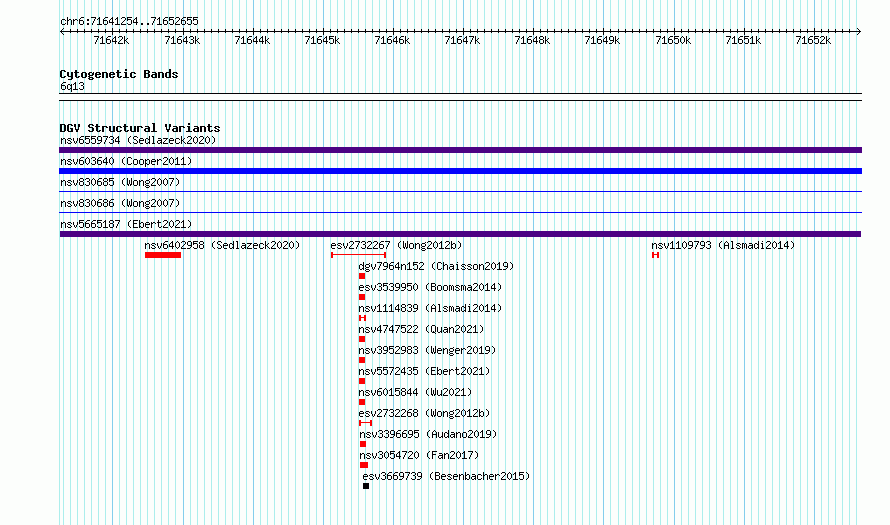The width and height of the screenshot is (890, 525).
Task: Open the nsv6015844 (Wu2021) label
Action: click(x=415, y=392)
